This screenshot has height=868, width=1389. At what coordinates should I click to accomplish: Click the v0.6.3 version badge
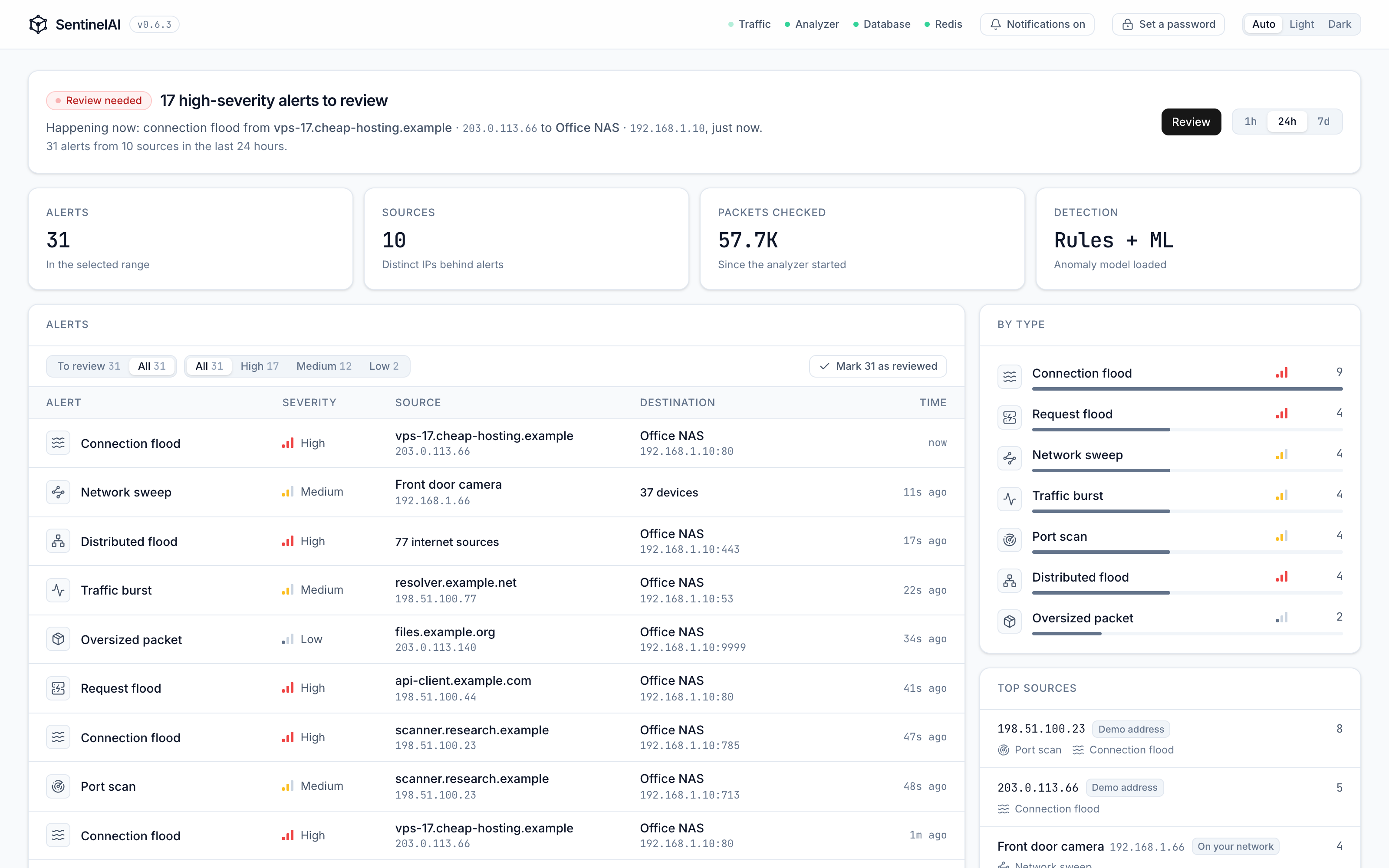tap(155, 24)
